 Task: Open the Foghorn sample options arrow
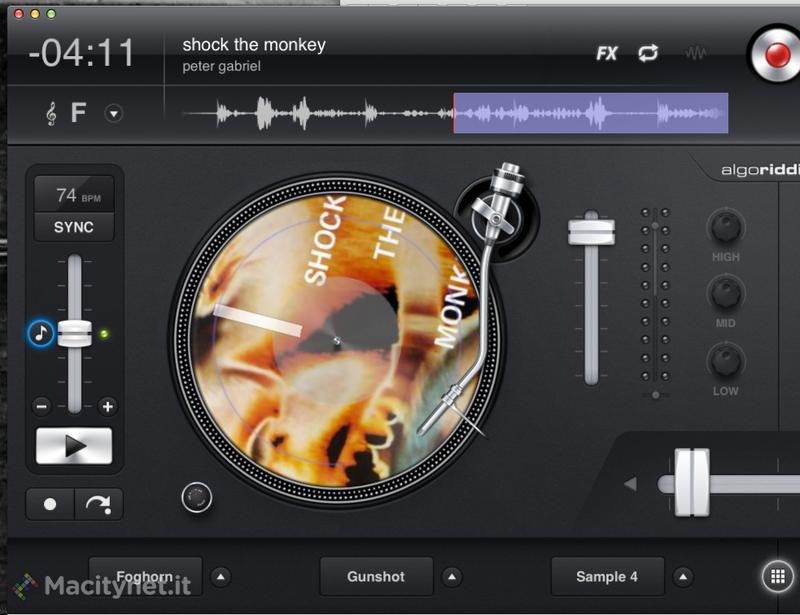pos(220,577)
